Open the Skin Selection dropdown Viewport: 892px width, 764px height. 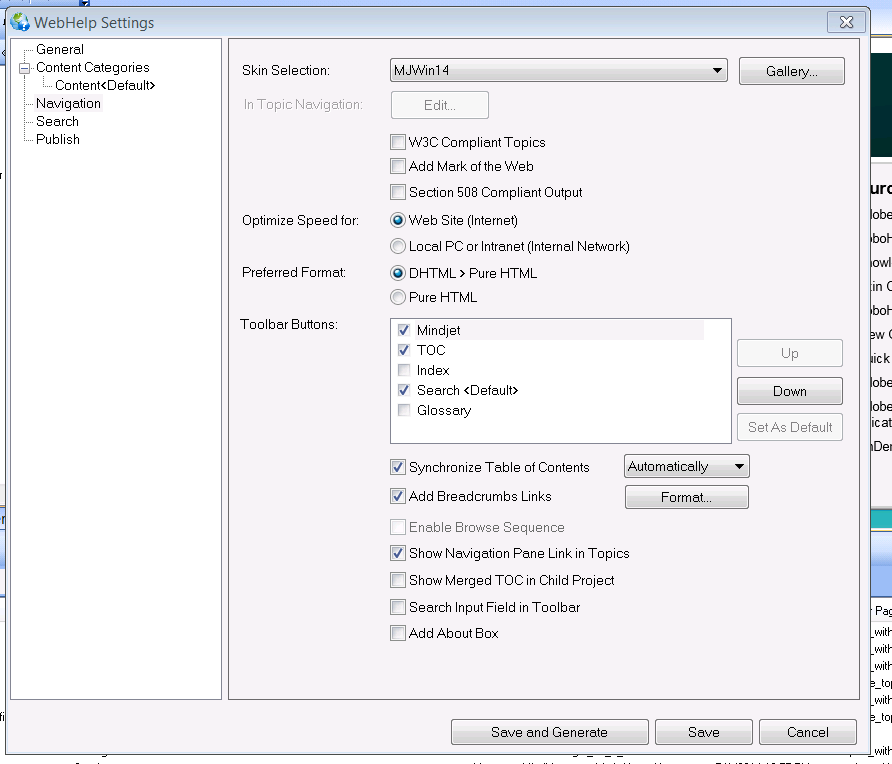click(x=559, y=71)
